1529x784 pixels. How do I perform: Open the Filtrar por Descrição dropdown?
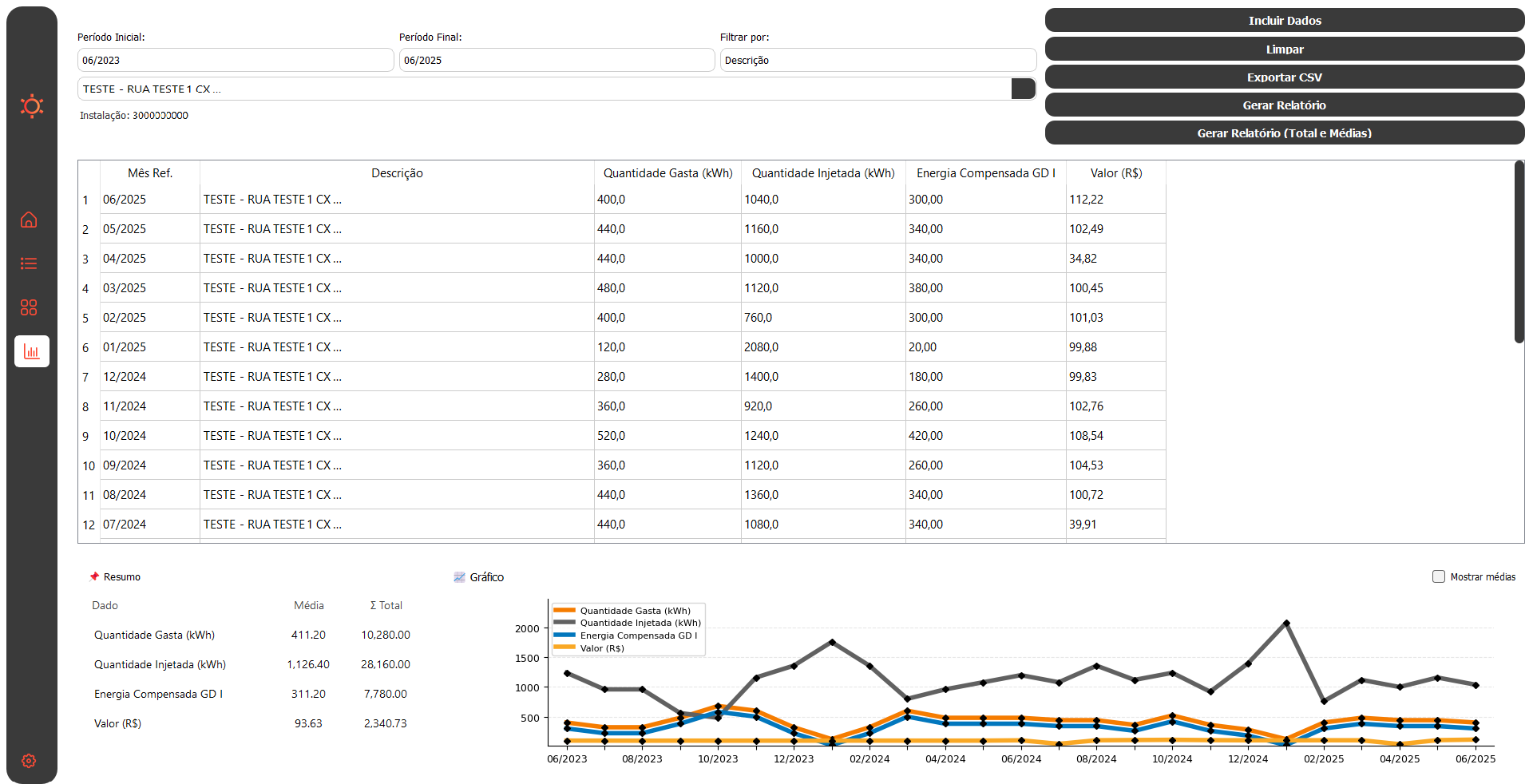pos(877,60)
